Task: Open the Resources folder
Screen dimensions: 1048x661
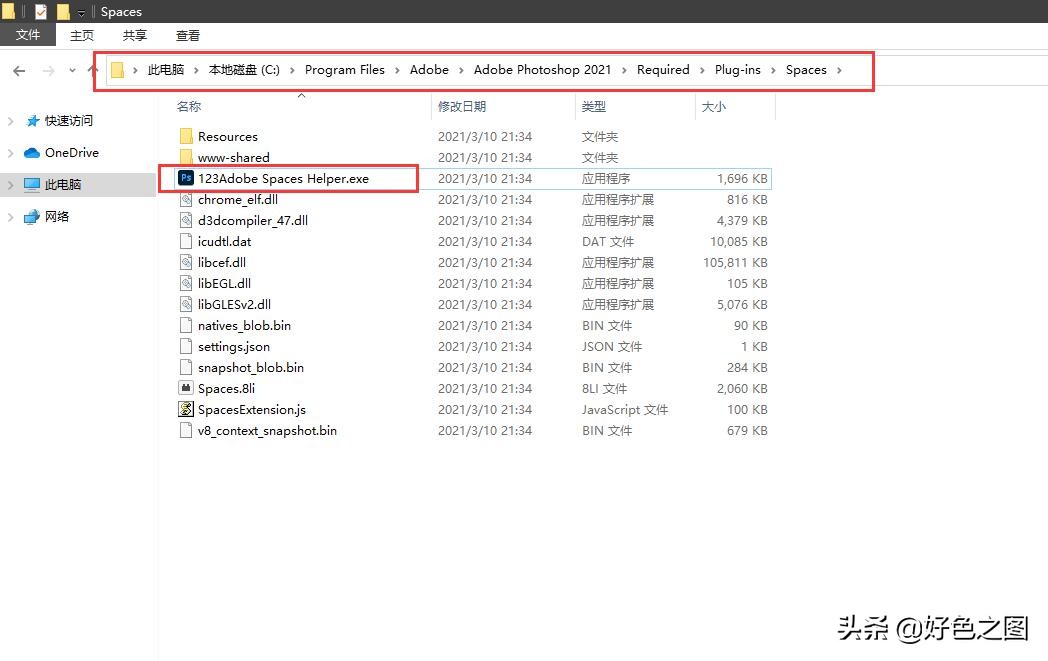Action: tap(228, 136)
